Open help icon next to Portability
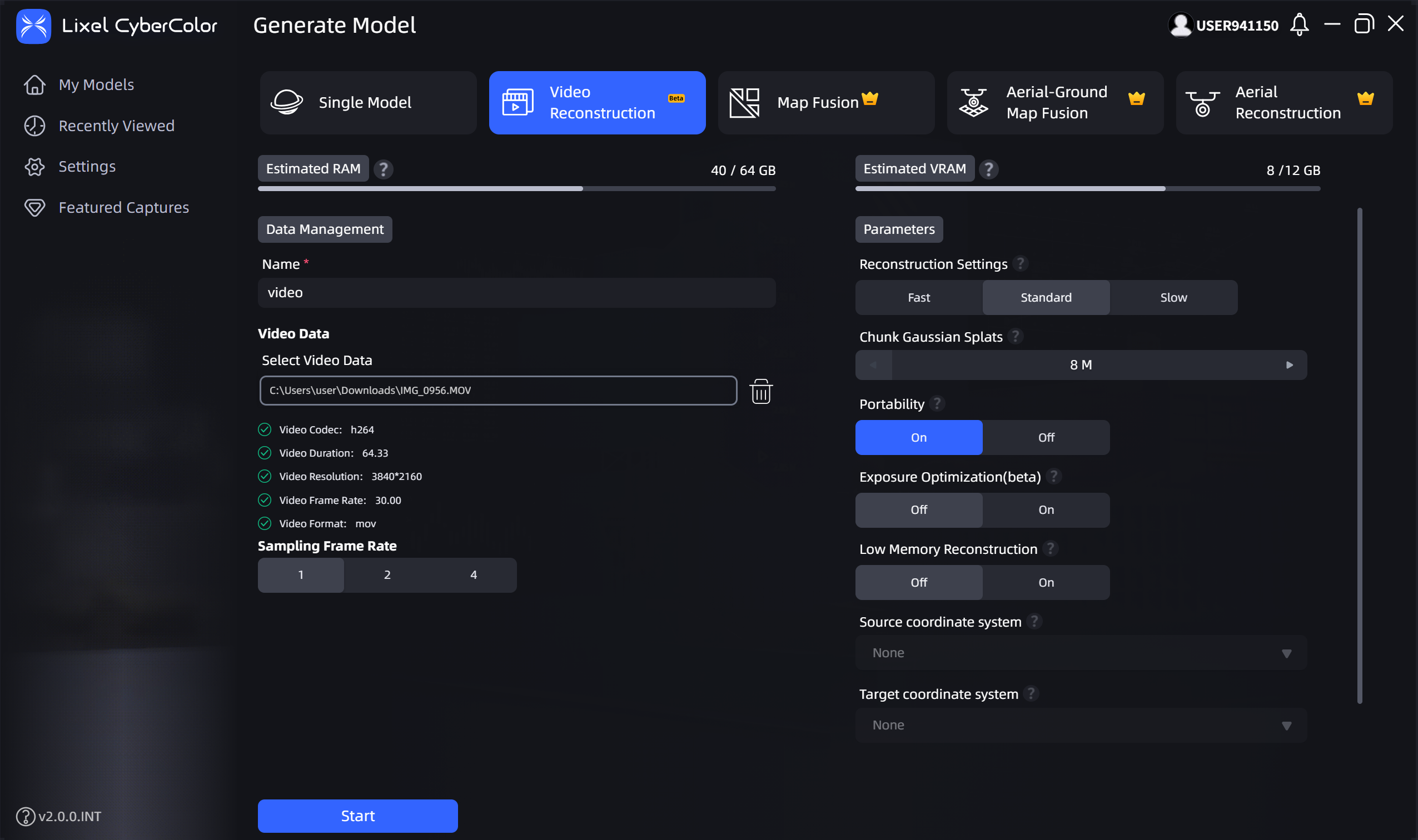This screenshot has width=1418, height=840. point(937,403)
